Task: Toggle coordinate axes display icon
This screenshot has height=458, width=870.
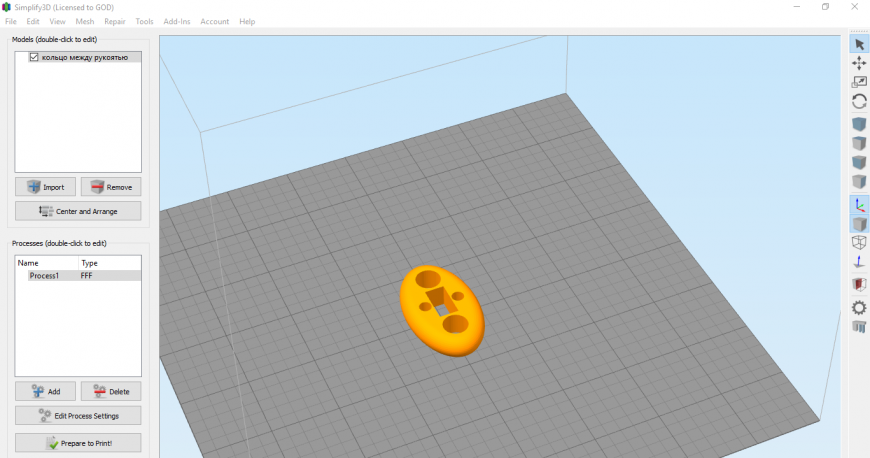Action: [x=859, y=205]
